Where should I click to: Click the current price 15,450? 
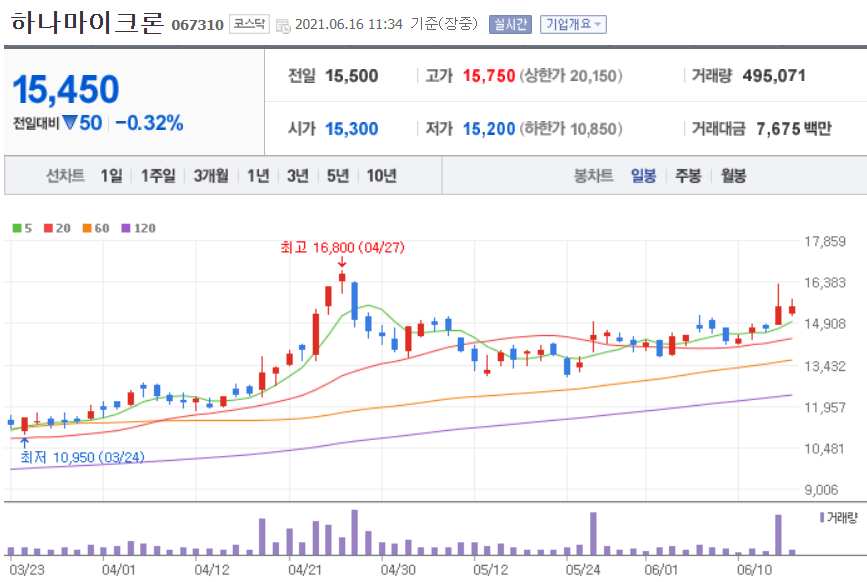[66, 89]
